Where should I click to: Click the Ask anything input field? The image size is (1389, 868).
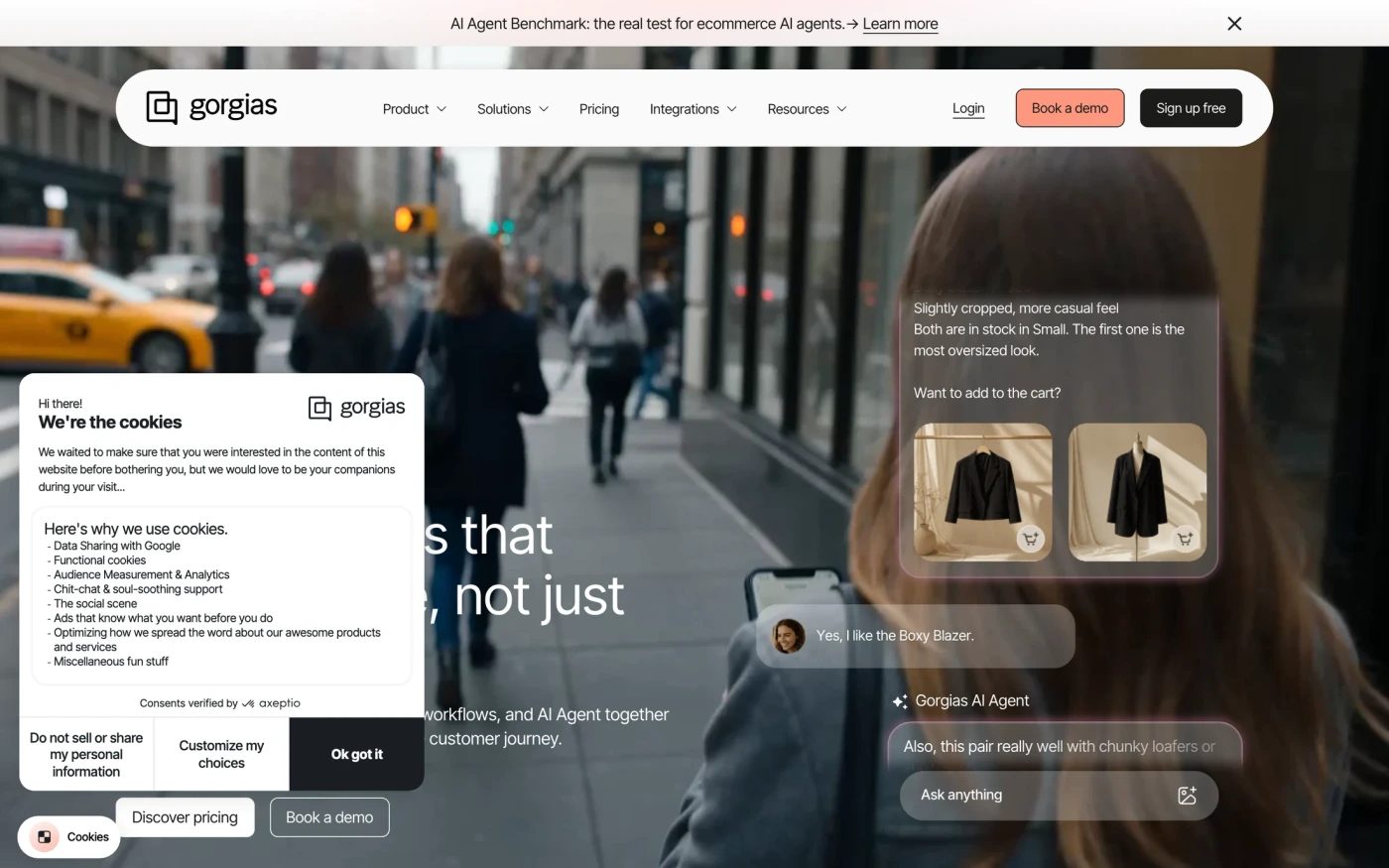1059,795
